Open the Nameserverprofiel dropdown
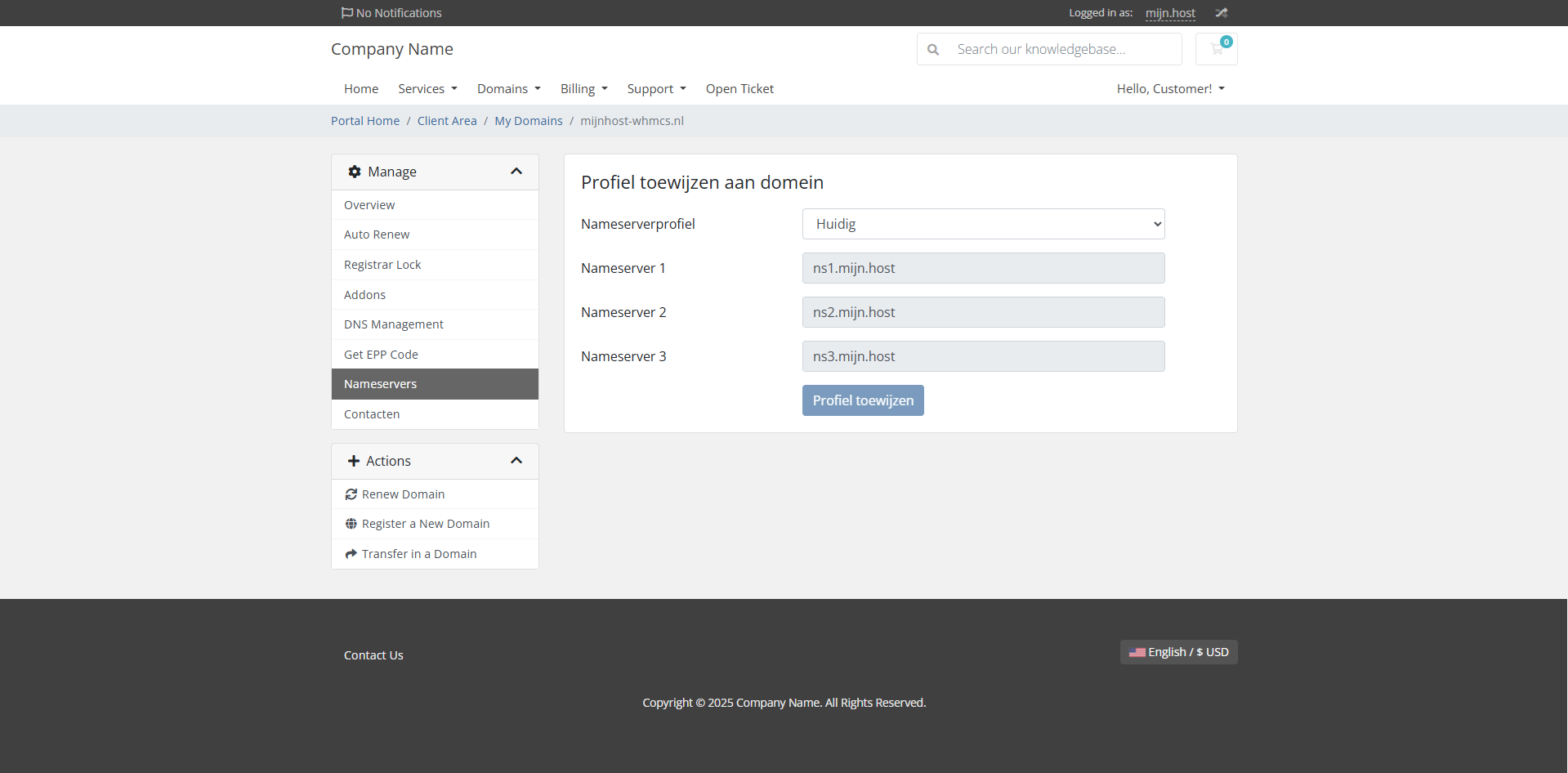1568x773 pixels. [x=983, y=224]
